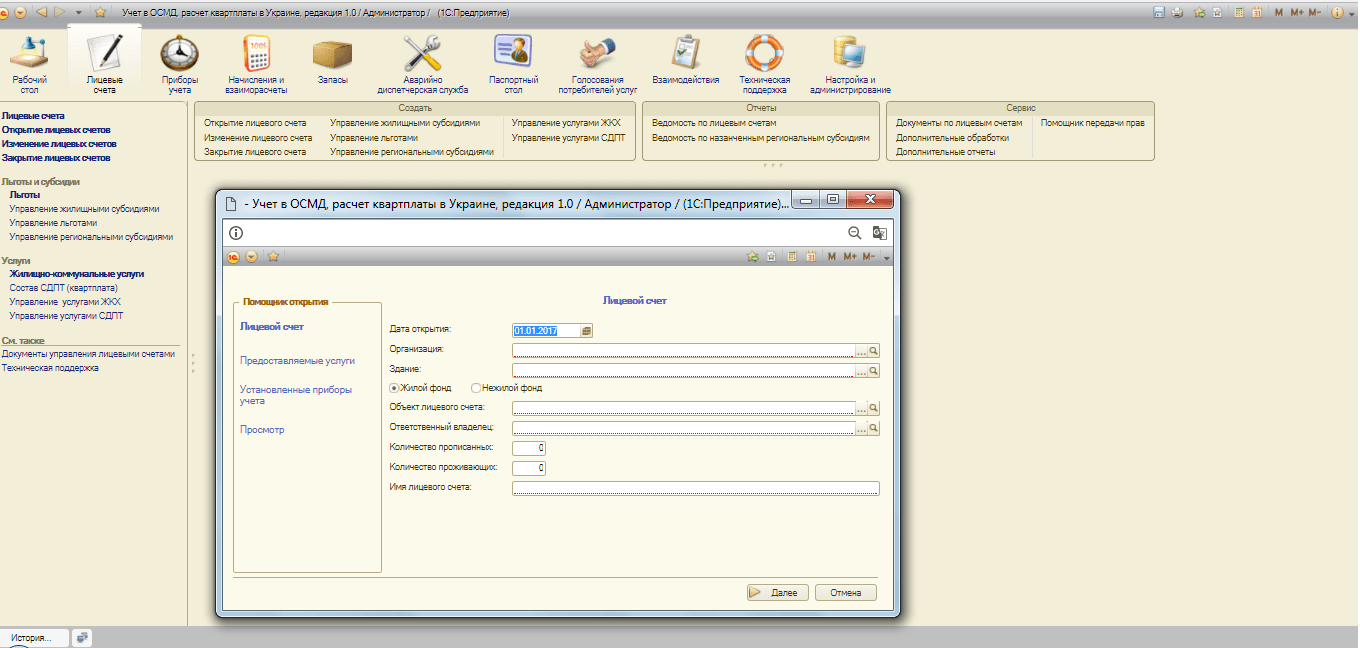The height and width of the screenshot is (648, 1360).
Task: Click info icon in main window toolbar
Action: coord(1337,12)
